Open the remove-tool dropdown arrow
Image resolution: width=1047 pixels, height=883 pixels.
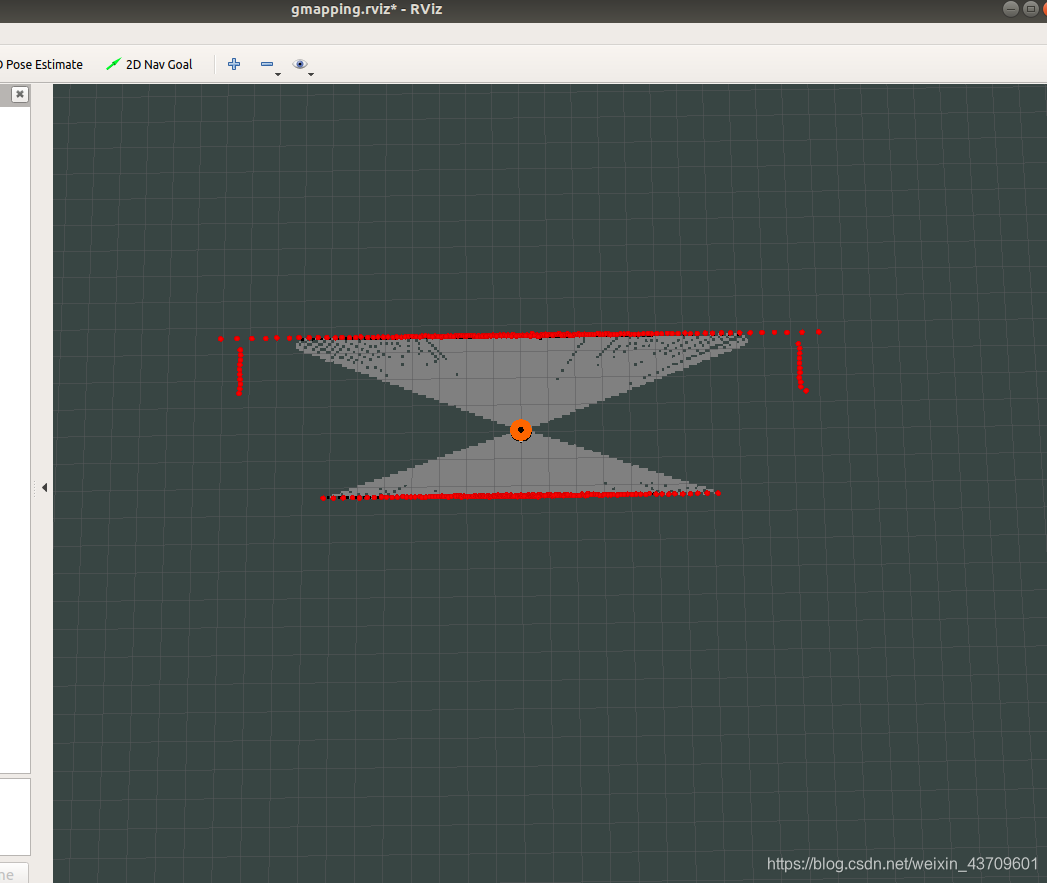[278, 74]
